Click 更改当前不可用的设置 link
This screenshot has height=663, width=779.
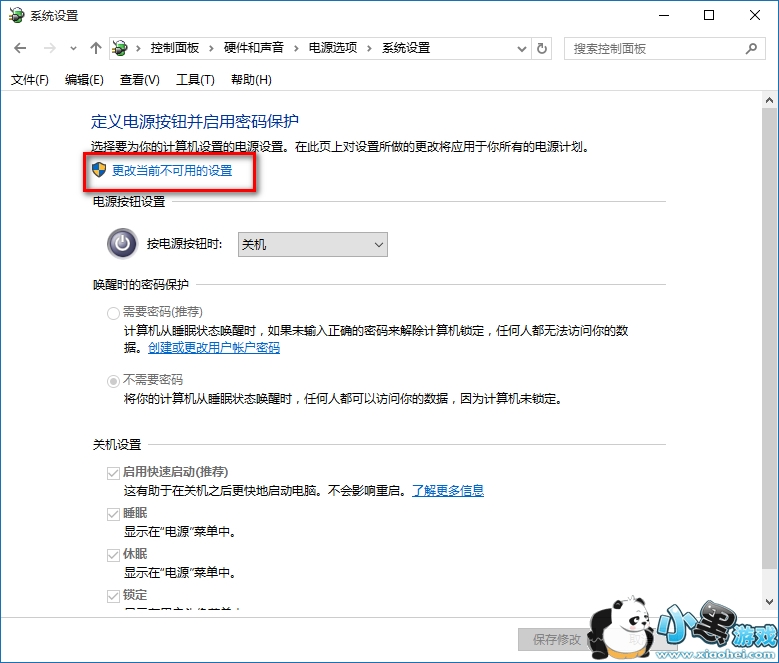pyautogui.click(x=172, y=171)
